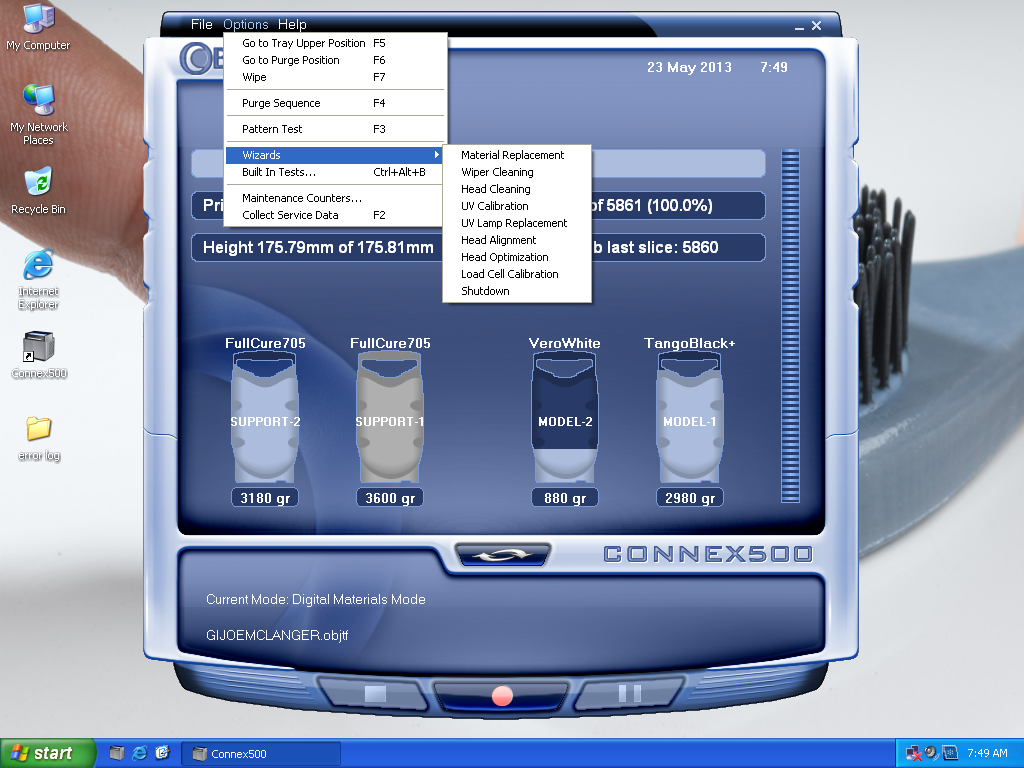The width and height of the screenshot is (1024, 768).
Task: Click the swap-arrows view toggle button
Action: (x=502, y=555)
